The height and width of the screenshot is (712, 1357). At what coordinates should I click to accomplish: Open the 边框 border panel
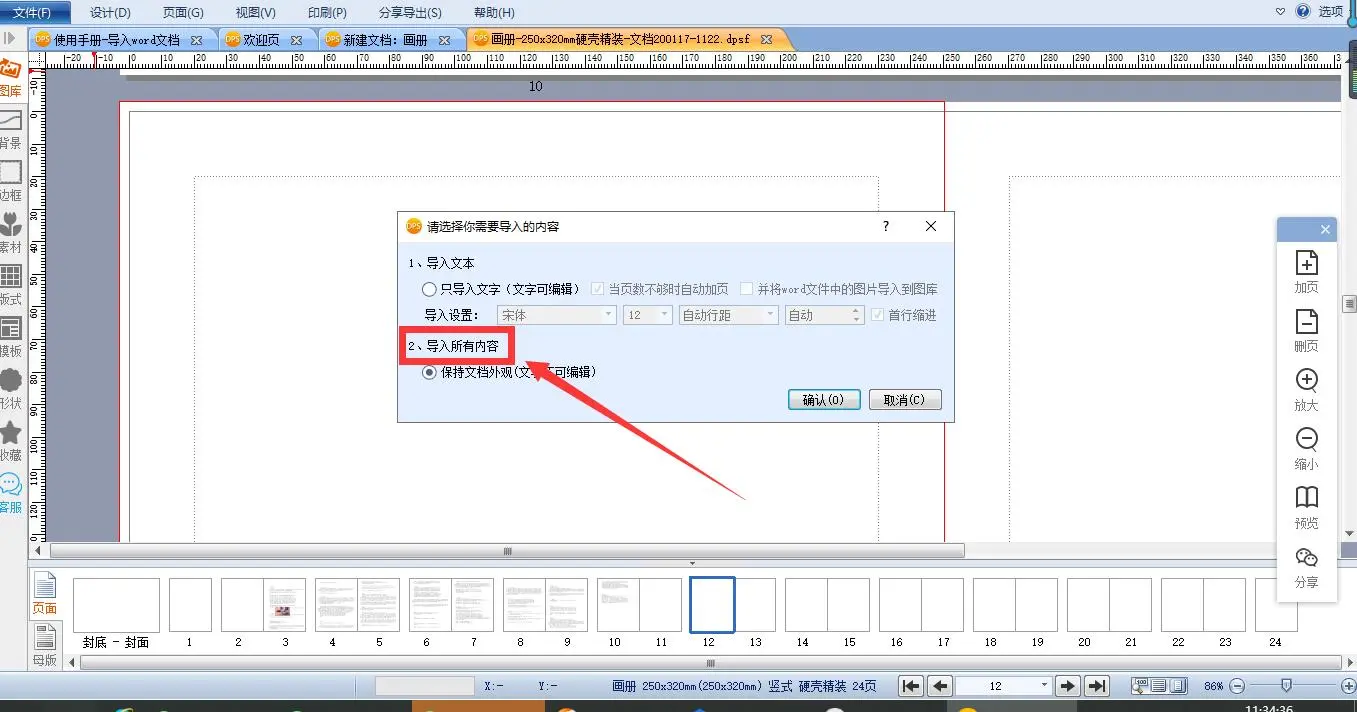10,182
